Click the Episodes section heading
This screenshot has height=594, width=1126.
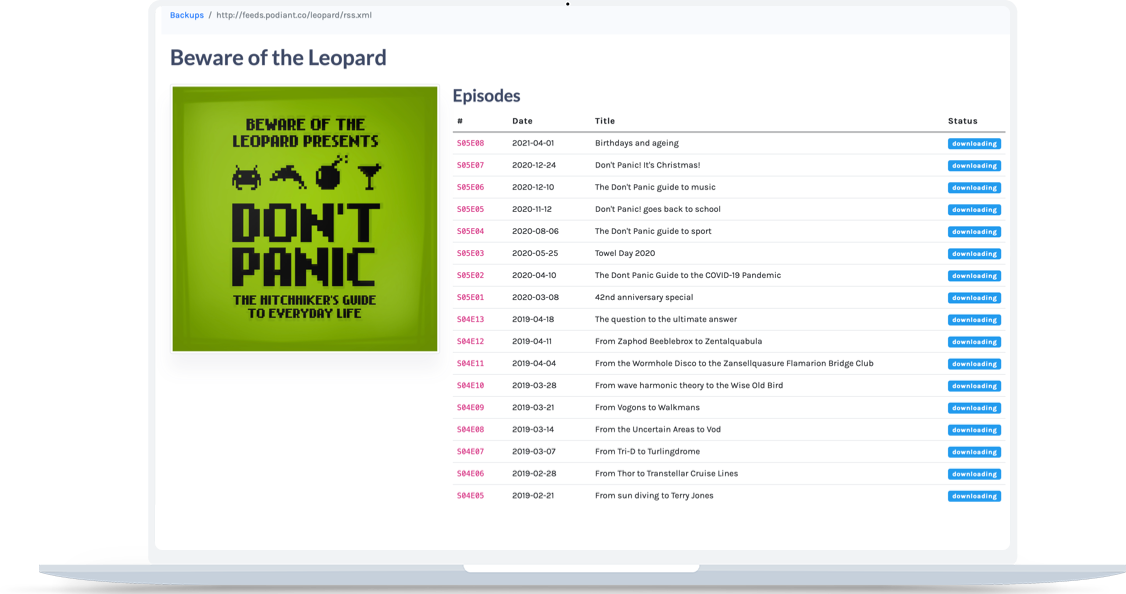[x=488, y=95]
